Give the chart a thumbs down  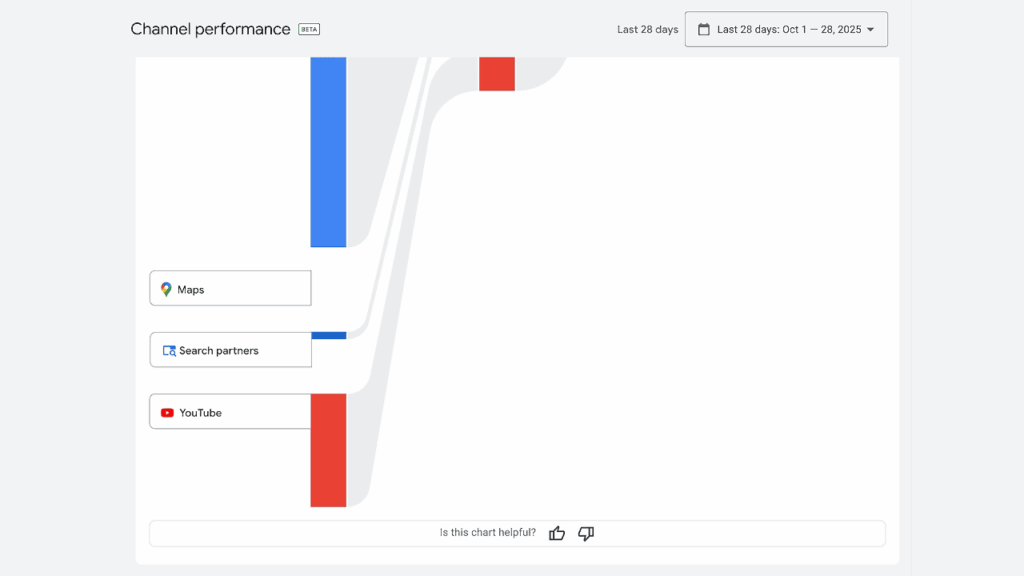coord(586,533)
